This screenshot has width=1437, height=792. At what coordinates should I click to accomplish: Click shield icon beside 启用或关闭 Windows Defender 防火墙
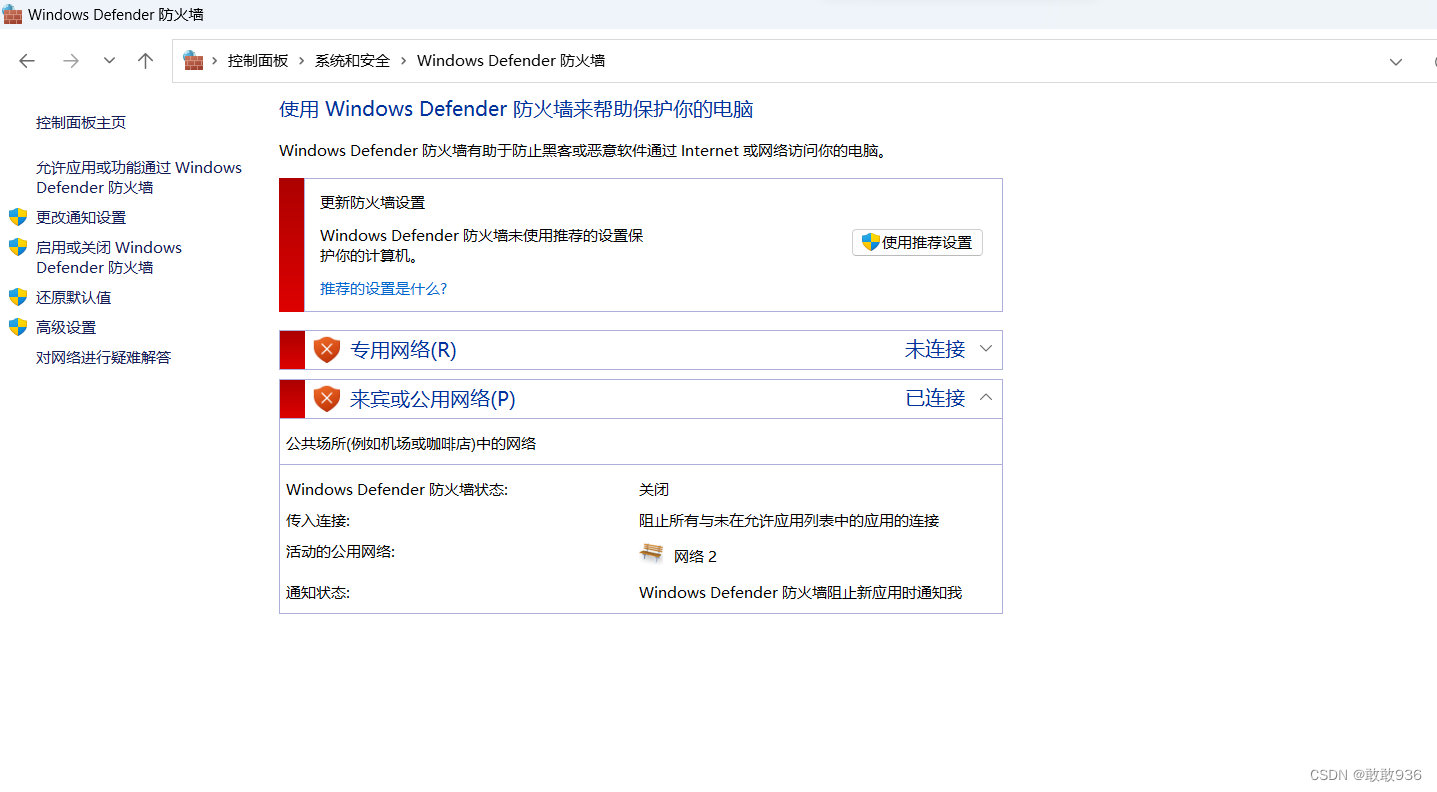point(18,247)
